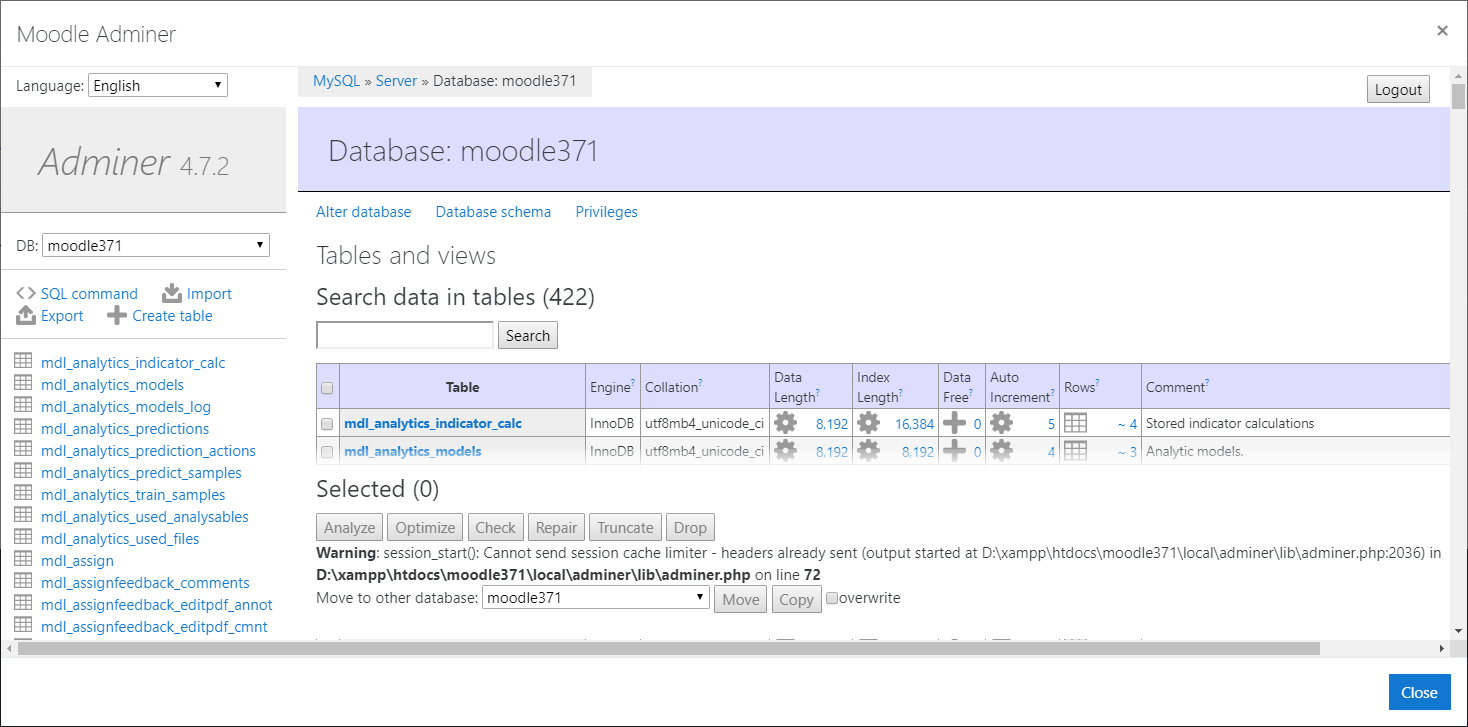Click the Logout button
This screenshot has height=727, width=1468.
(x=1398, y=89)
